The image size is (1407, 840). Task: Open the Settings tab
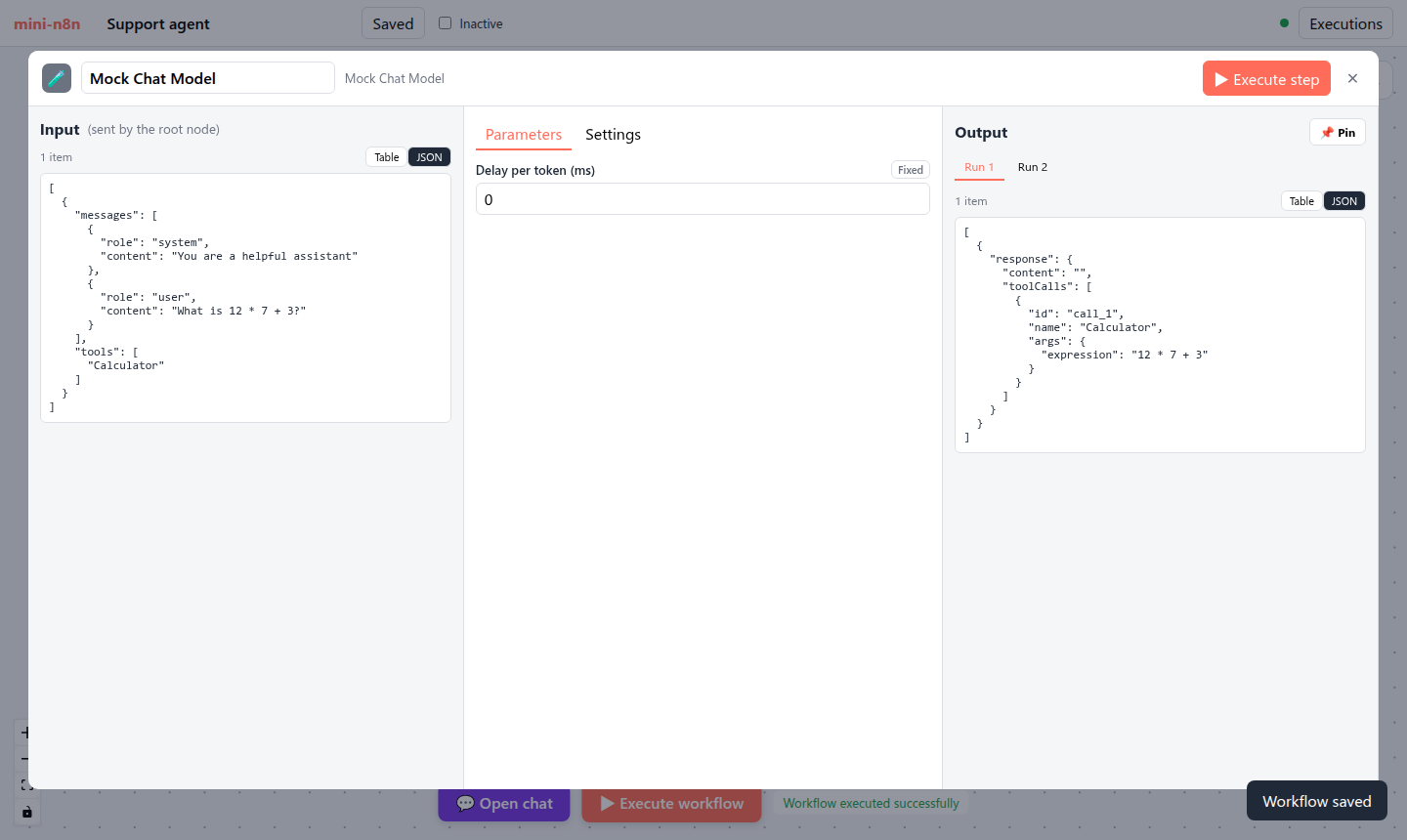(613, 135)
